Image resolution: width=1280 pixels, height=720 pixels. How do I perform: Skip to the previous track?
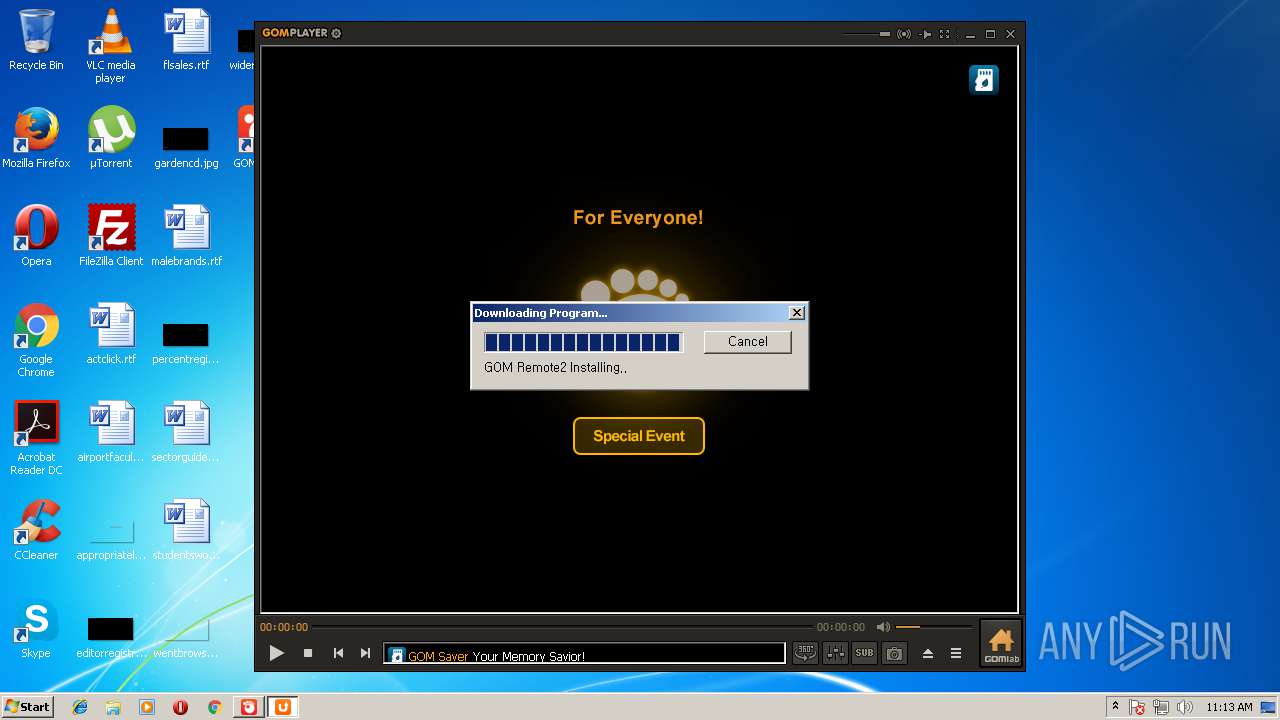click(338, 653)
